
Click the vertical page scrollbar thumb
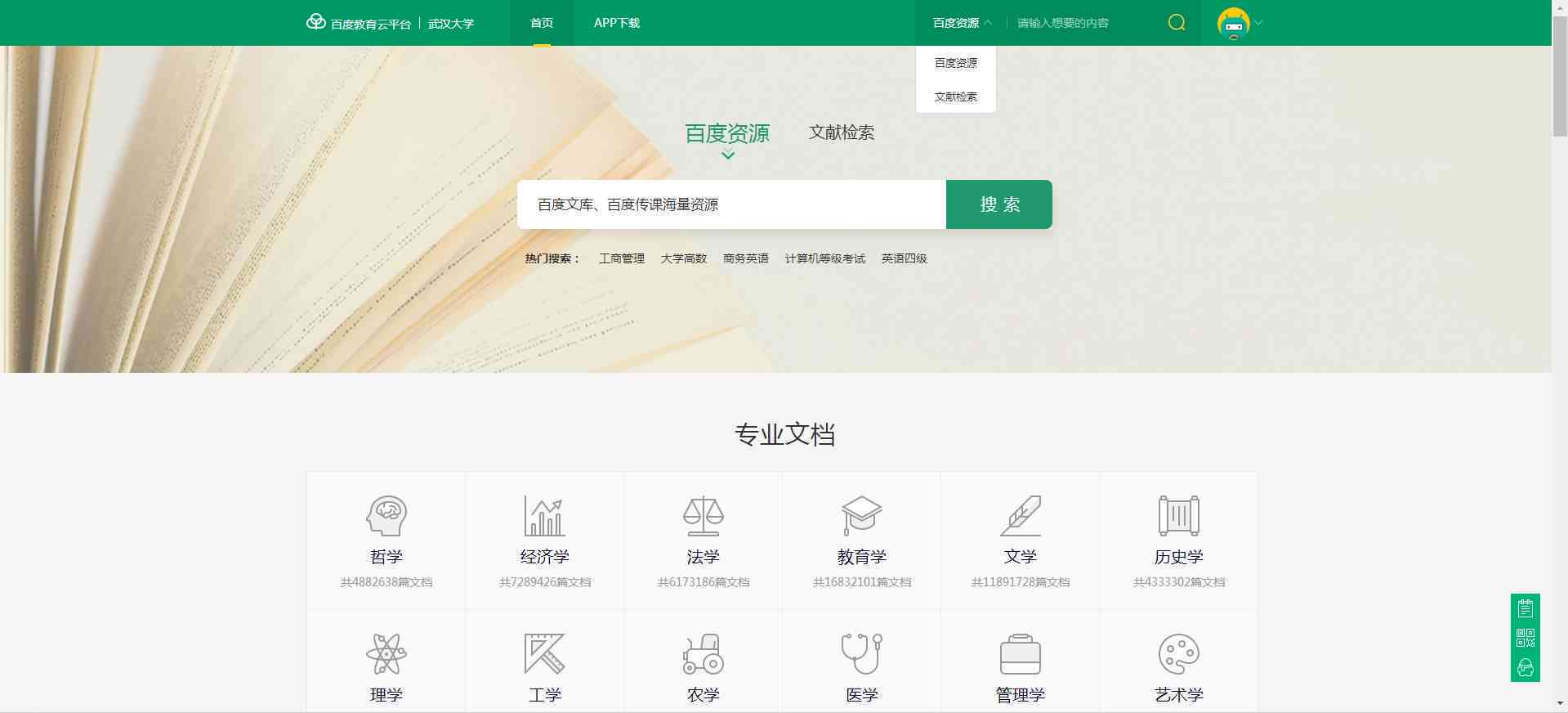1560,75
